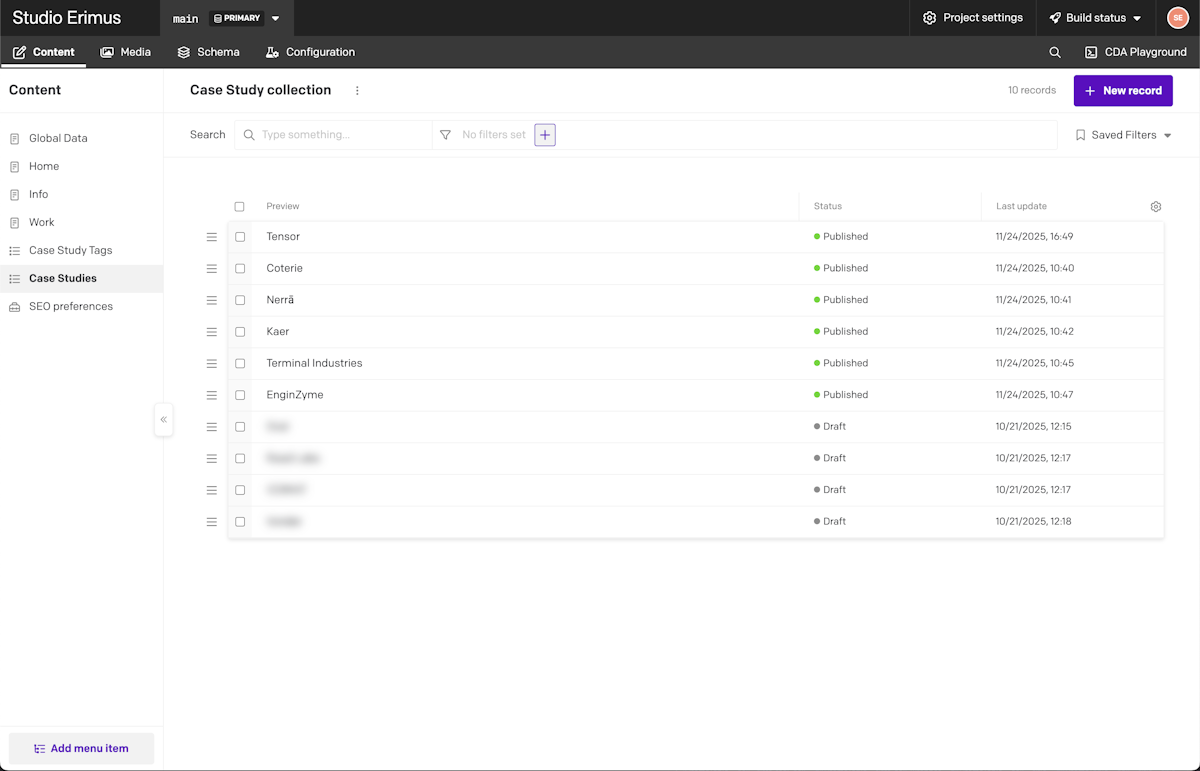The width and height of the screenshot is (1200, 771).
Task: Grab the drag handle for Tensor row
Action: point(212,237)
